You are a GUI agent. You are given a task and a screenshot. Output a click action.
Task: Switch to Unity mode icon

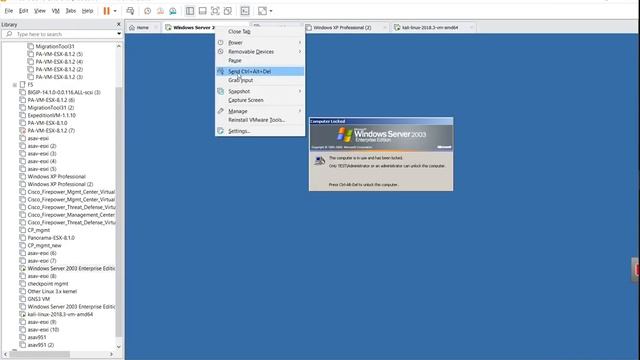click(228, 11)
